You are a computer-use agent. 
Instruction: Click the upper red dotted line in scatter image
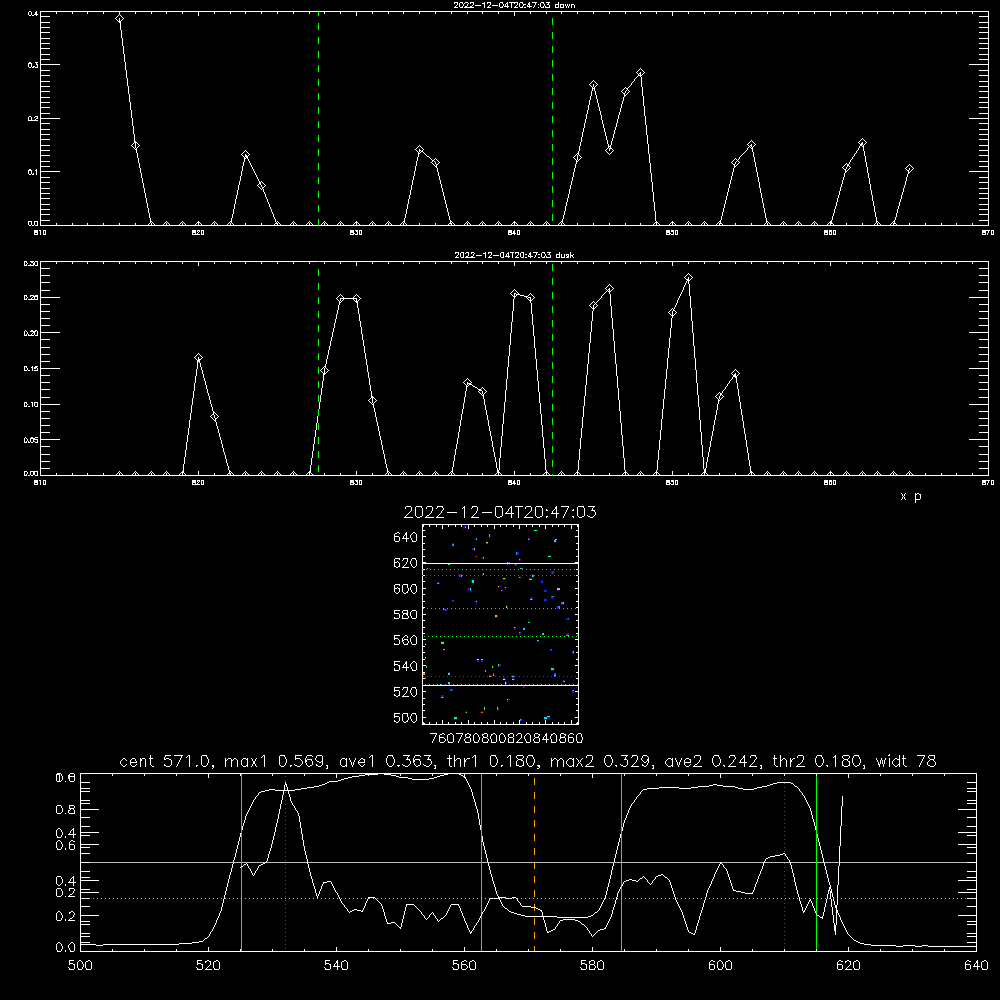500,575
